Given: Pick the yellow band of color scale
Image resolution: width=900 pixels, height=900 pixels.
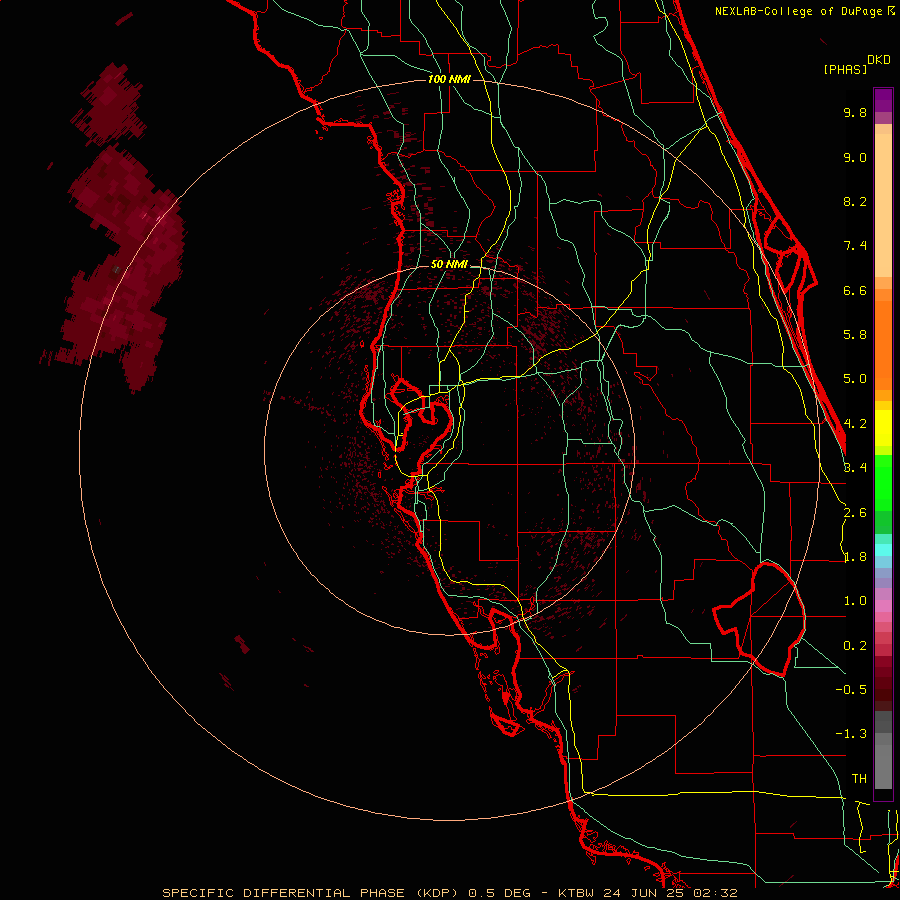Looking at the screenshot, I should pyautogui.click(x=883, y=428).
